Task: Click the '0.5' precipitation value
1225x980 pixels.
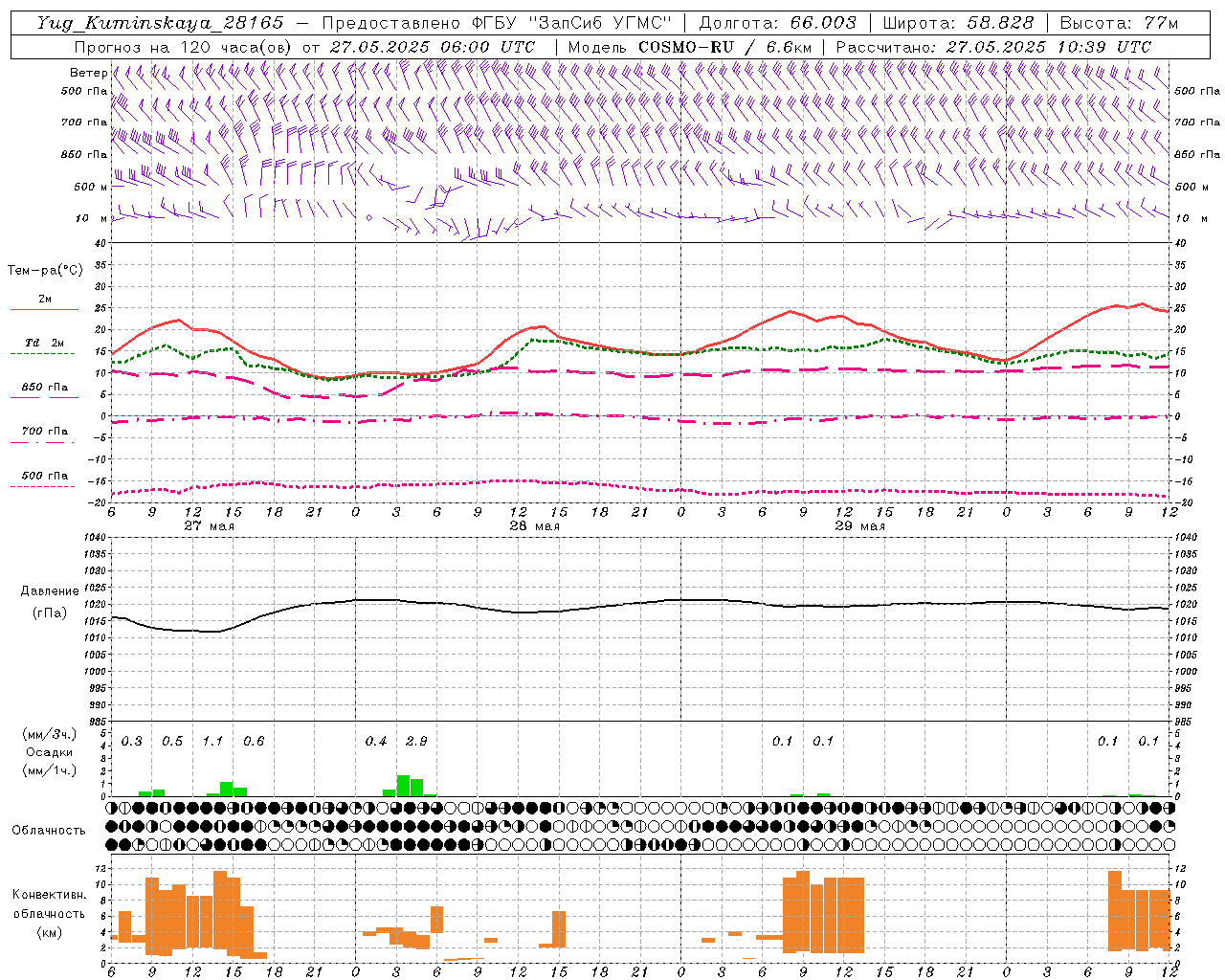Action: pyautogui.click(x=172, y=742)
